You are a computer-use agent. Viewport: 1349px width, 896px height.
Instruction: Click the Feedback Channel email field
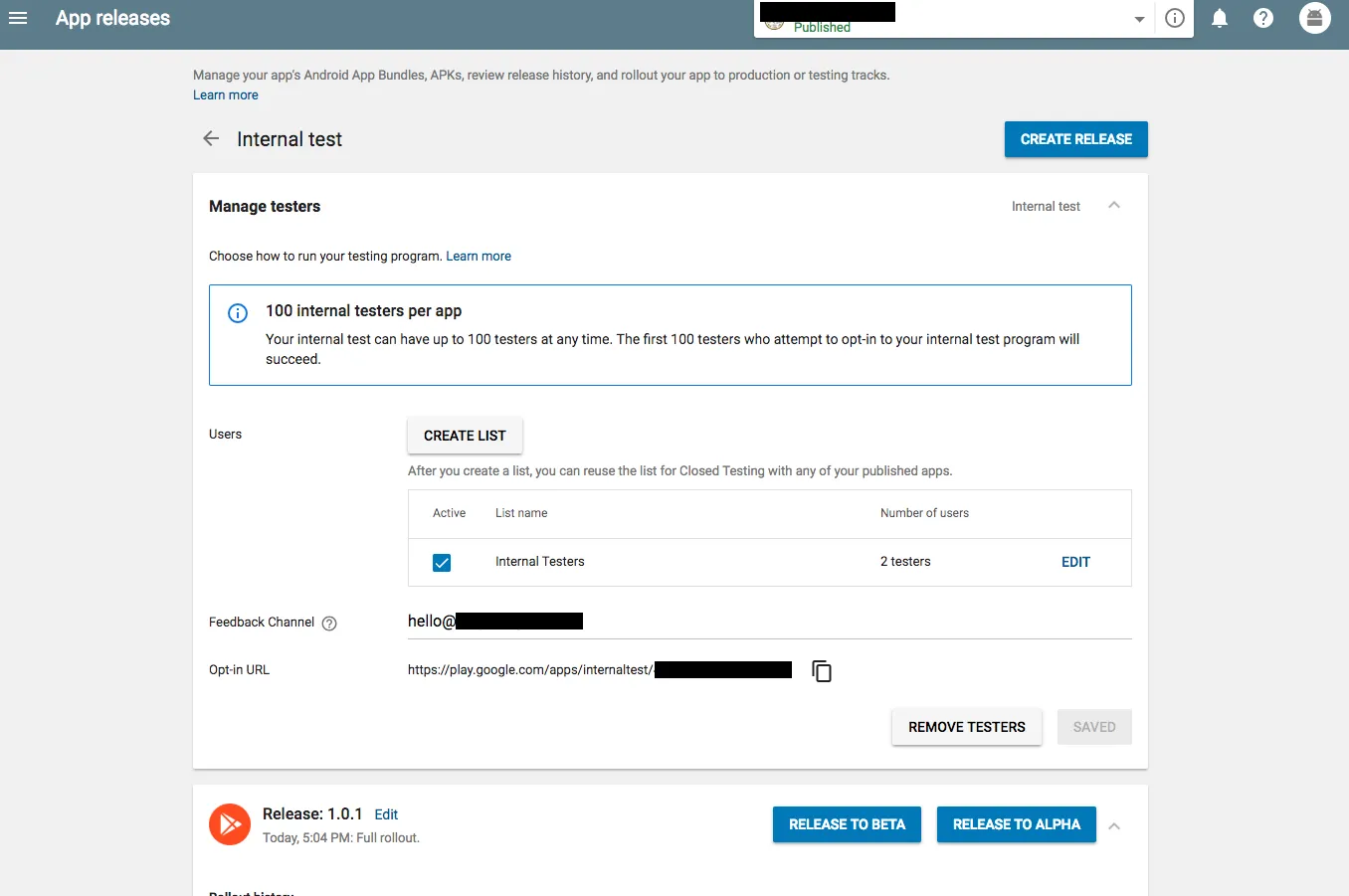tap(770, 622)
